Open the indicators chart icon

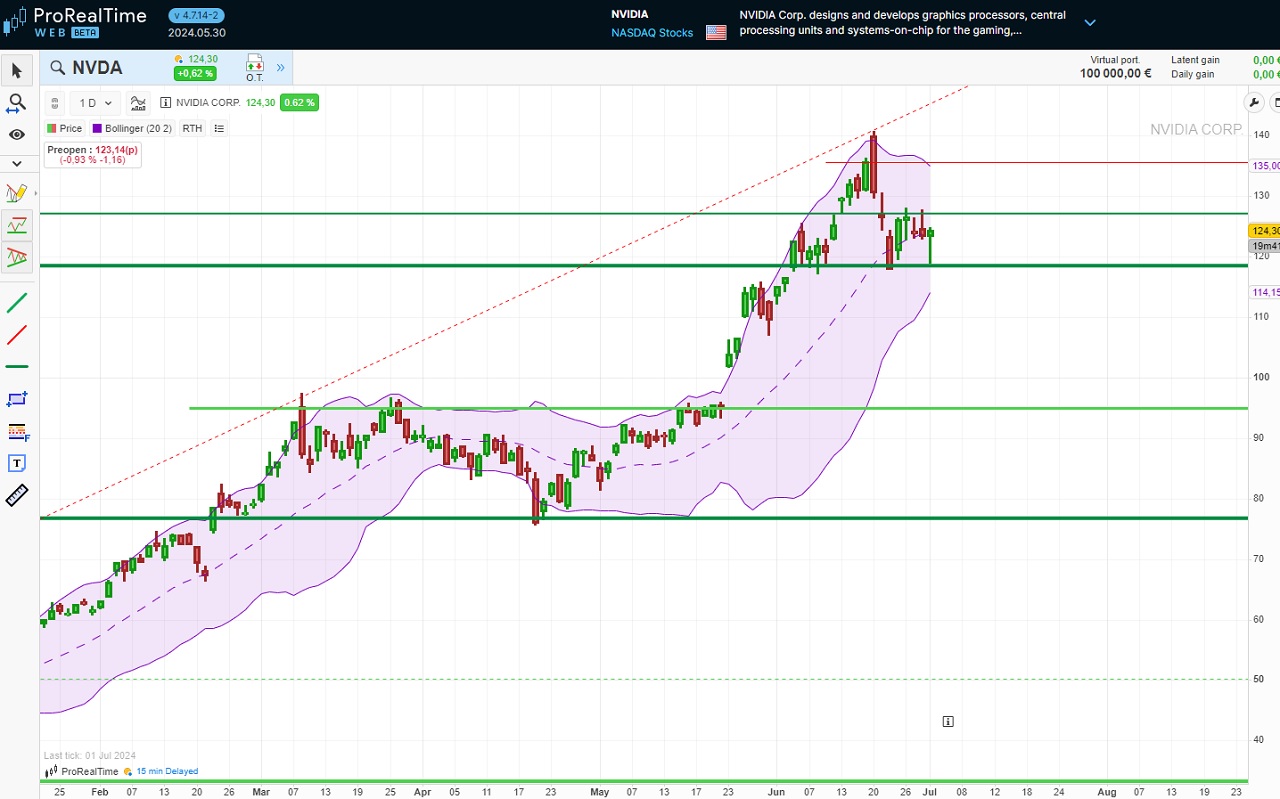[138, 103]
